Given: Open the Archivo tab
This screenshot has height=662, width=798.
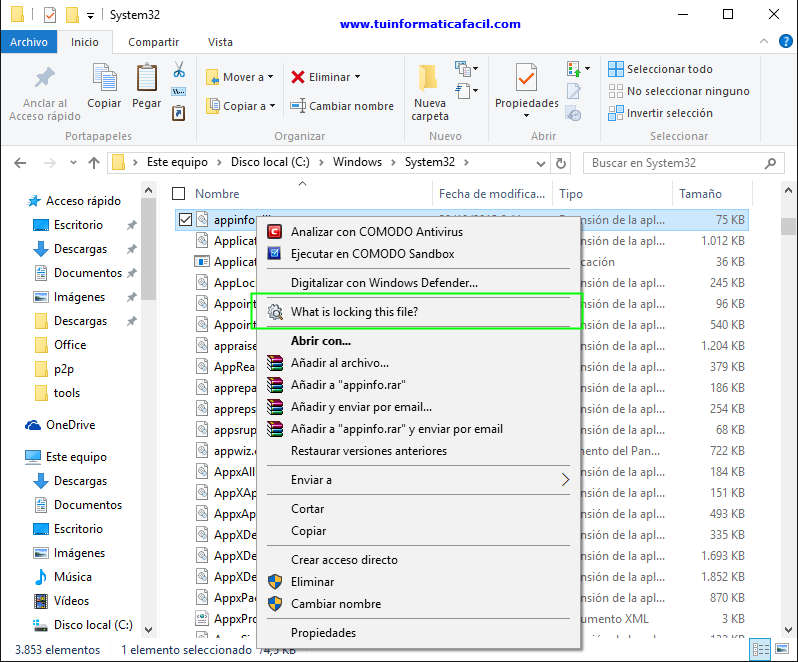Looking at the screenshot, I should (x=28, y=42).
